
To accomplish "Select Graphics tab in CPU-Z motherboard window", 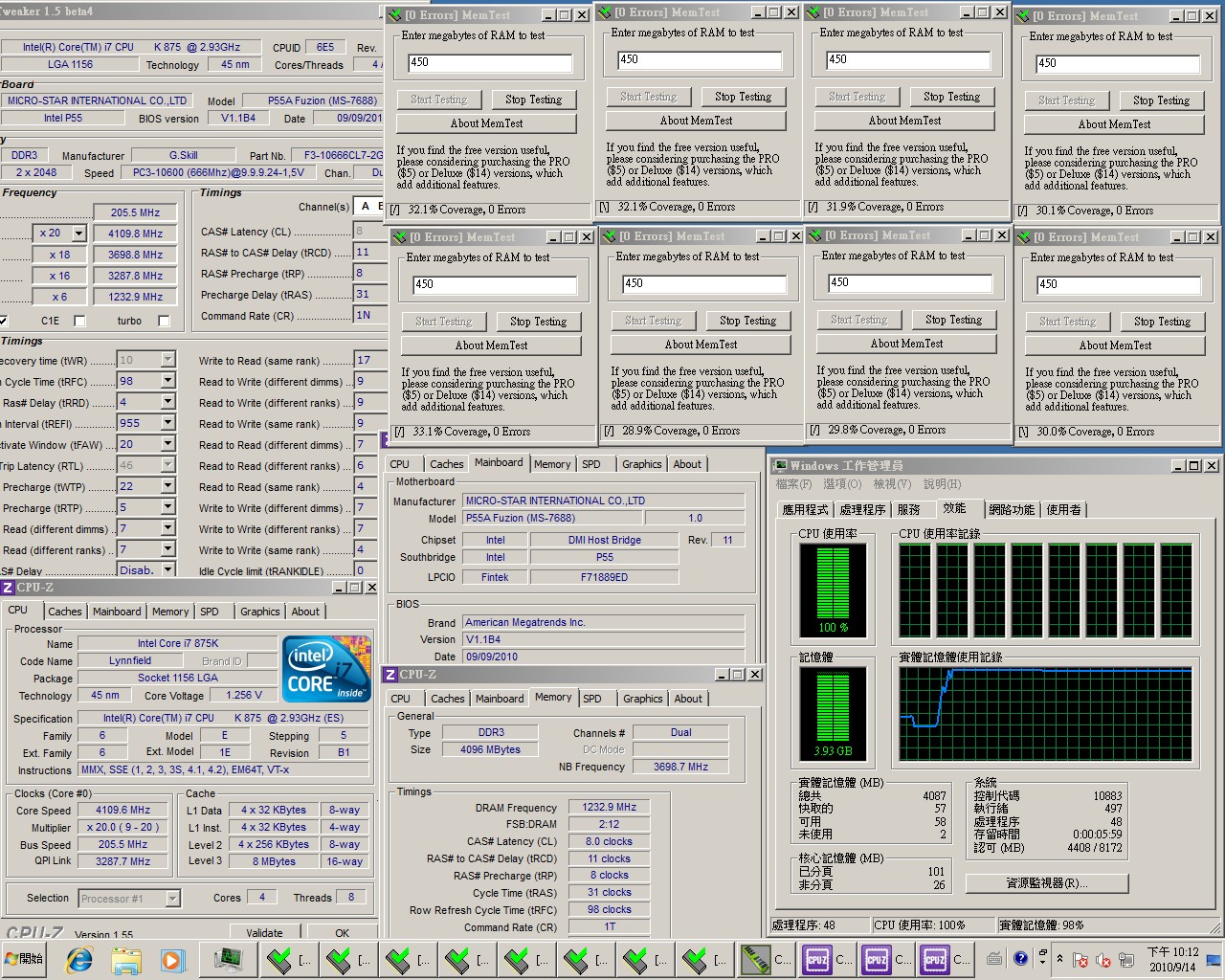I will pyautogui.click(x=641, y=464).
